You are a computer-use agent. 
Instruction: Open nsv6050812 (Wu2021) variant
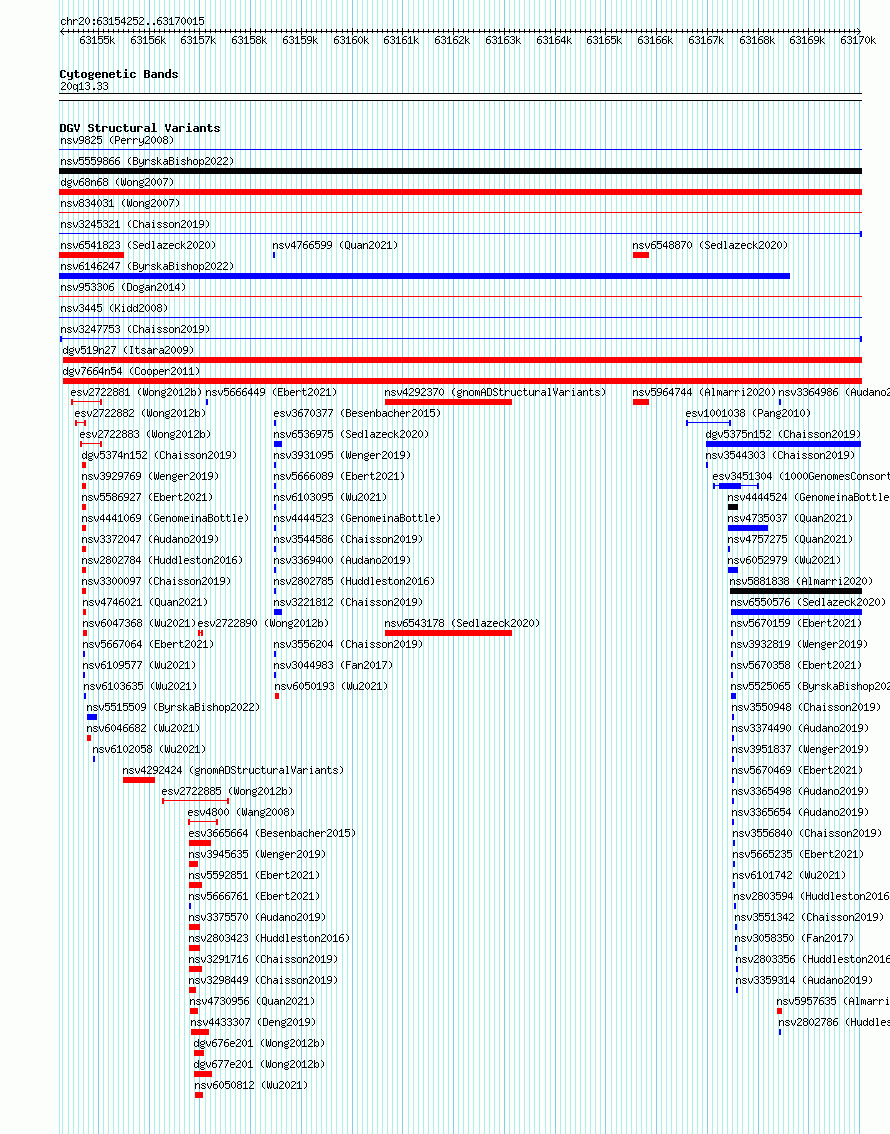(x=251, y=1085)
